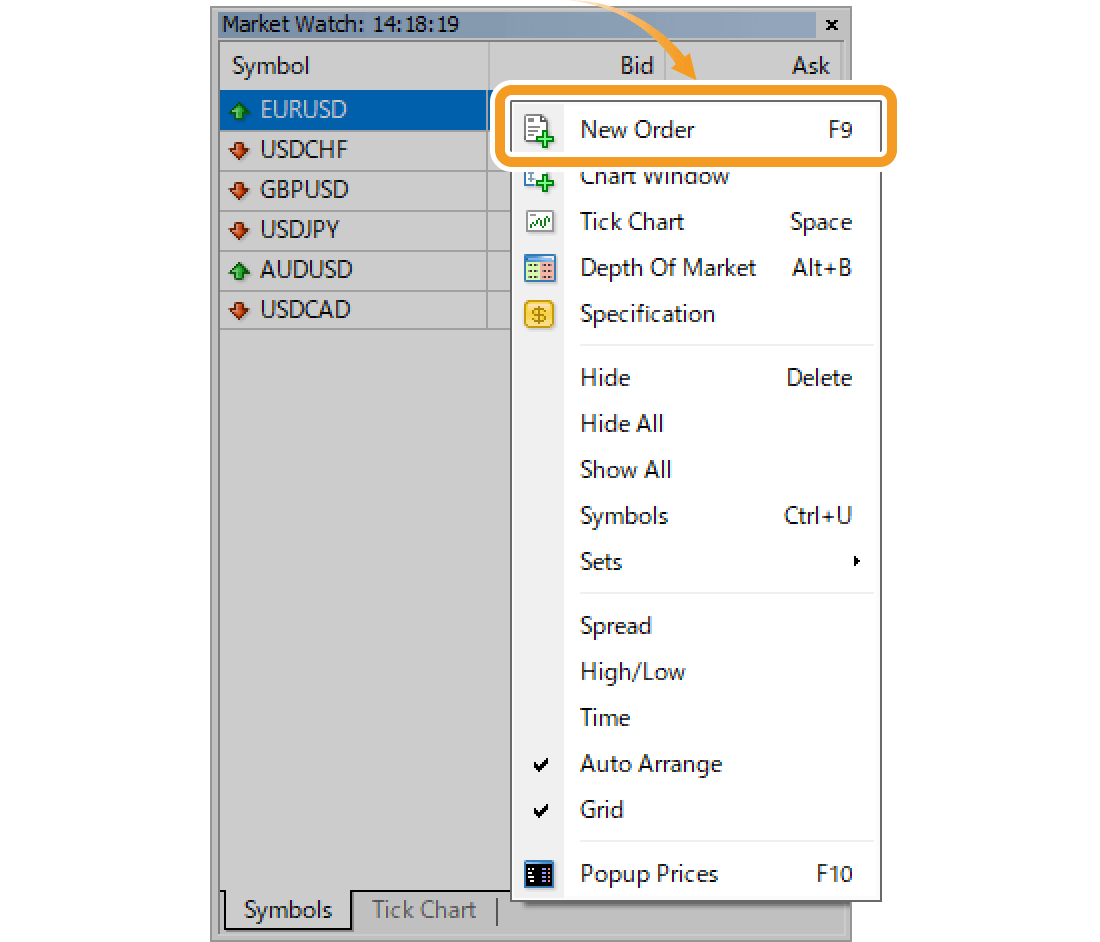The height and width of the screenshot is (942, 1100).
Task: Select Hide All from the menu
Action: [621, 423]
